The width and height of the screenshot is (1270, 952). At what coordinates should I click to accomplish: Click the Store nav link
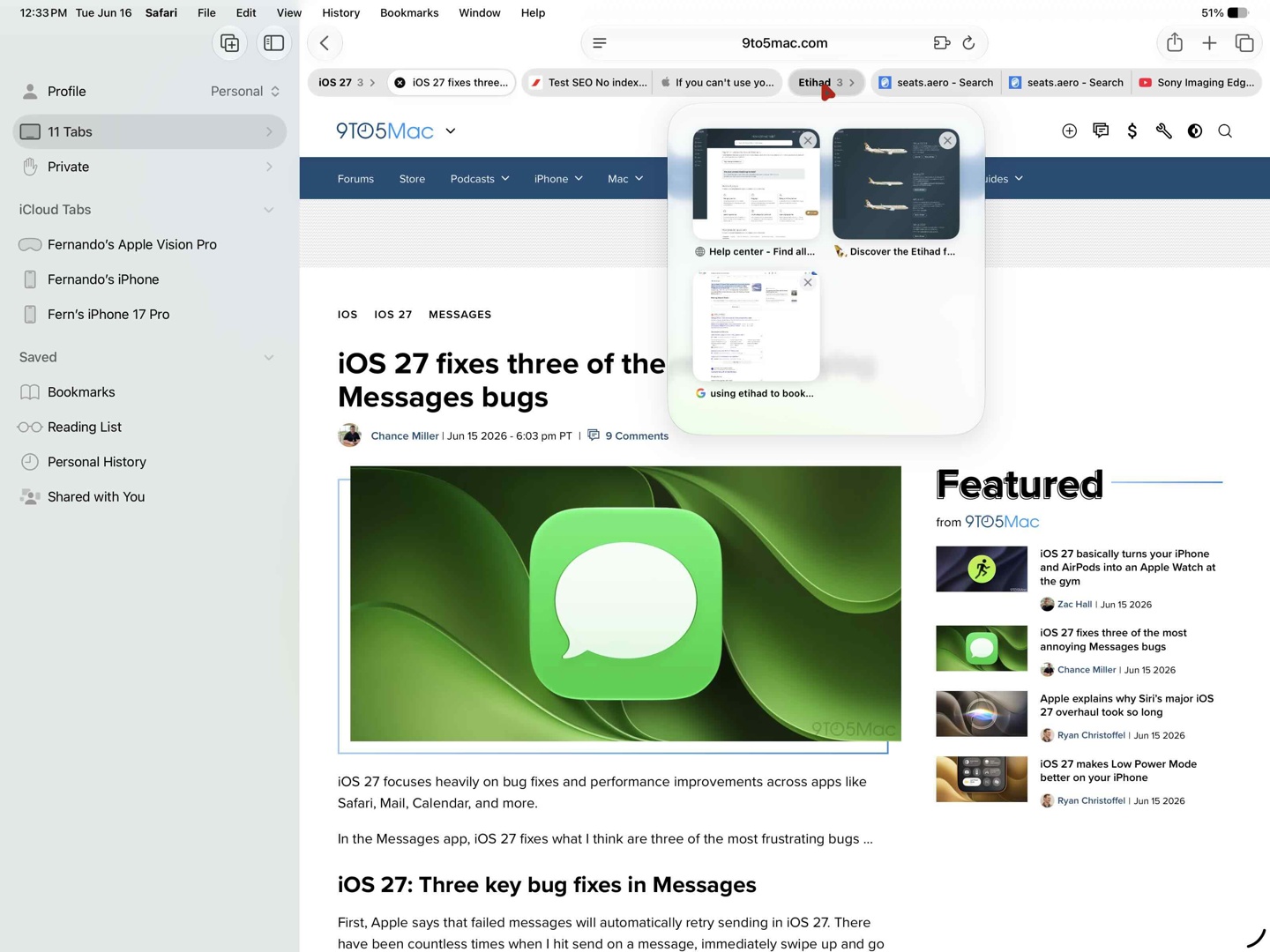point(412,179)
